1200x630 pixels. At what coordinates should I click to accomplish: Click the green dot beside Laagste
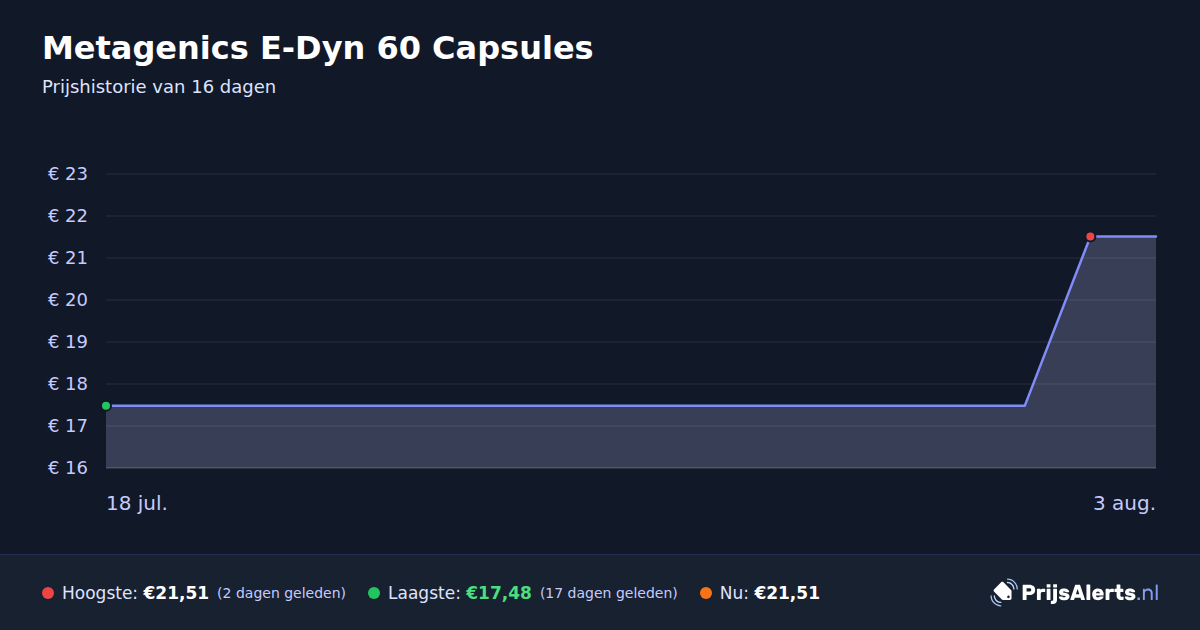tap(374, 593)
